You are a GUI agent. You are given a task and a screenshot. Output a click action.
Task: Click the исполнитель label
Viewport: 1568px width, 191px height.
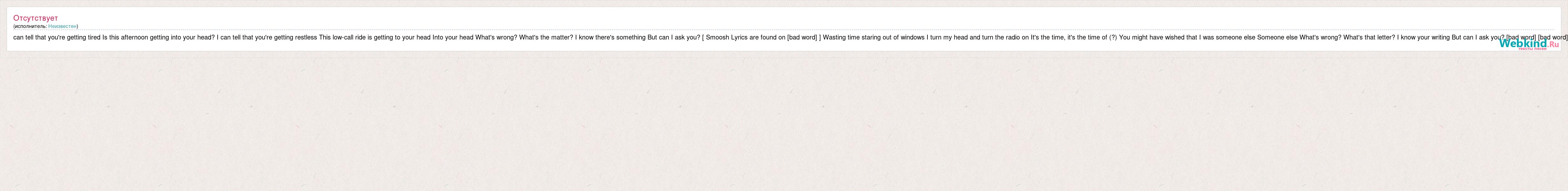29,26
